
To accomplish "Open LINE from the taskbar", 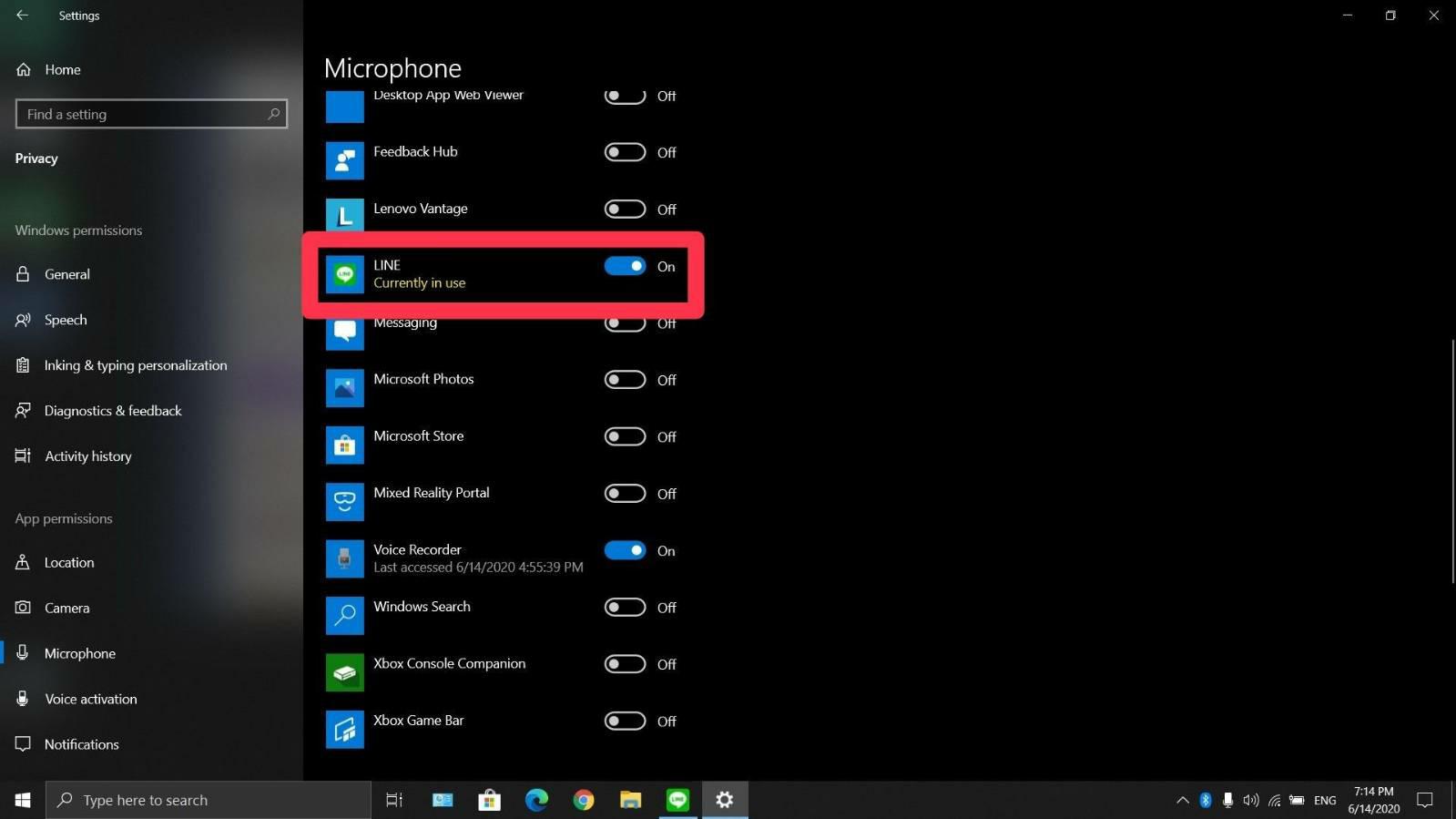I will tap(678, 800).
